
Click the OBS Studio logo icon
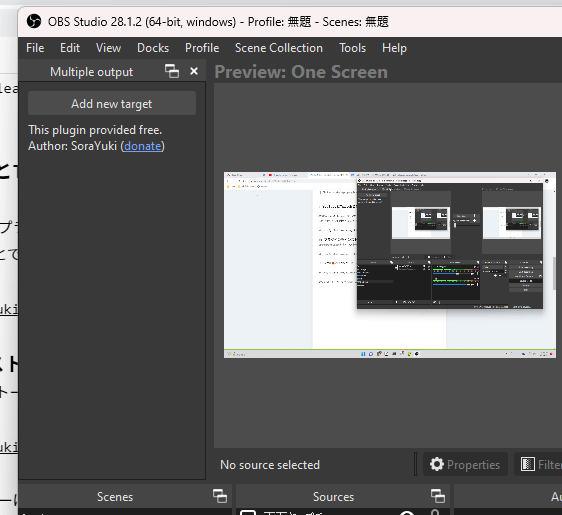click(34, 22)
